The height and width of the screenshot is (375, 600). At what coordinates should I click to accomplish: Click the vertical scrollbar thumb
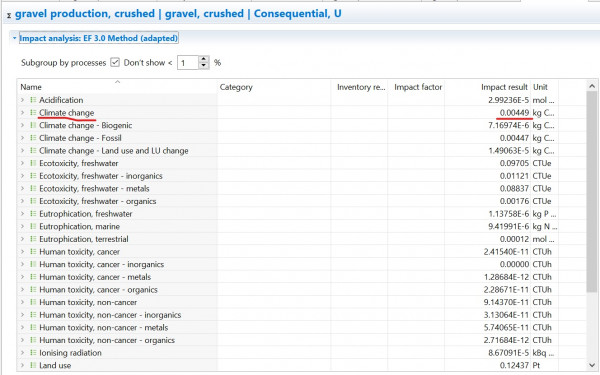(591, 191)
